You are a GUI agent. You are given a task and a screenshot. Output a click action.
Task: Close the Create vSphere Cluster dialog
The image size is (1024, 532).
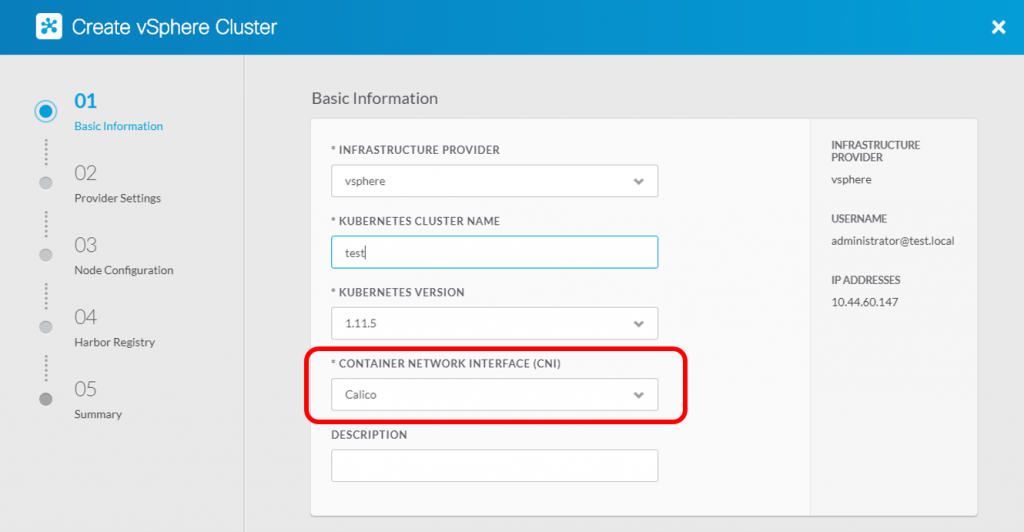(999, 27)
